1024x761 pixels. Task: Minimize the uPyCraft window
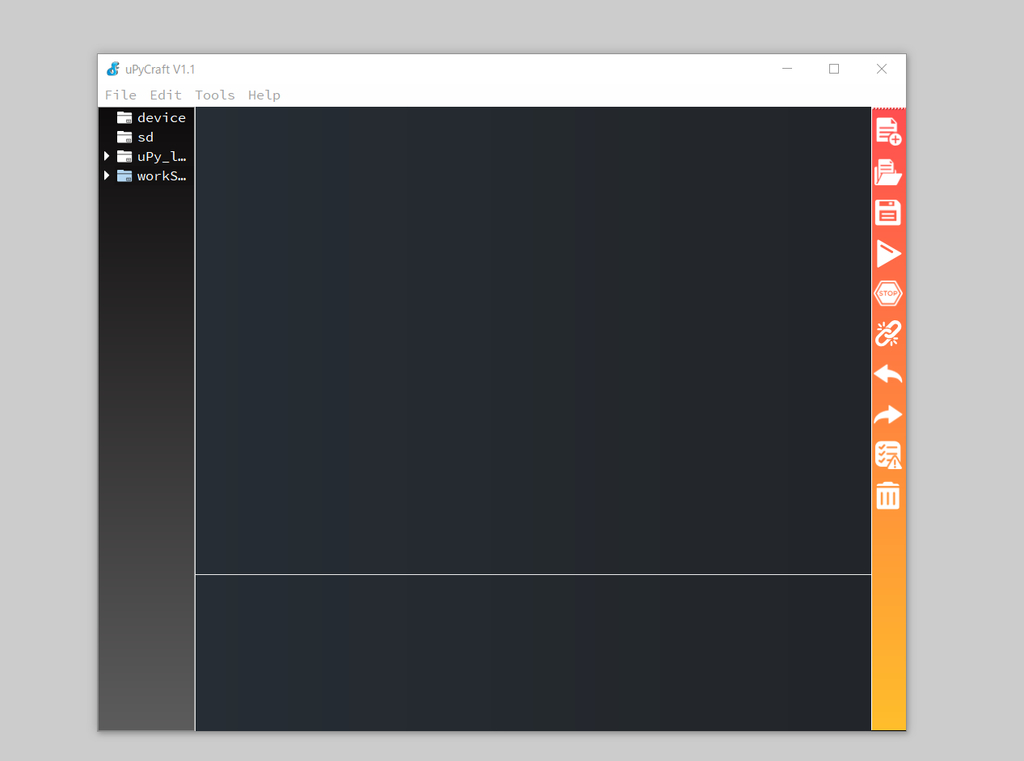tap(787, 69)
